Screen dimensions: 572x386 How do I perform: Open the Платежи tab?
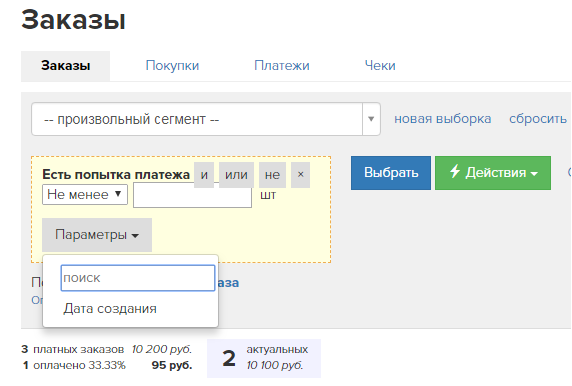point(282,66)
